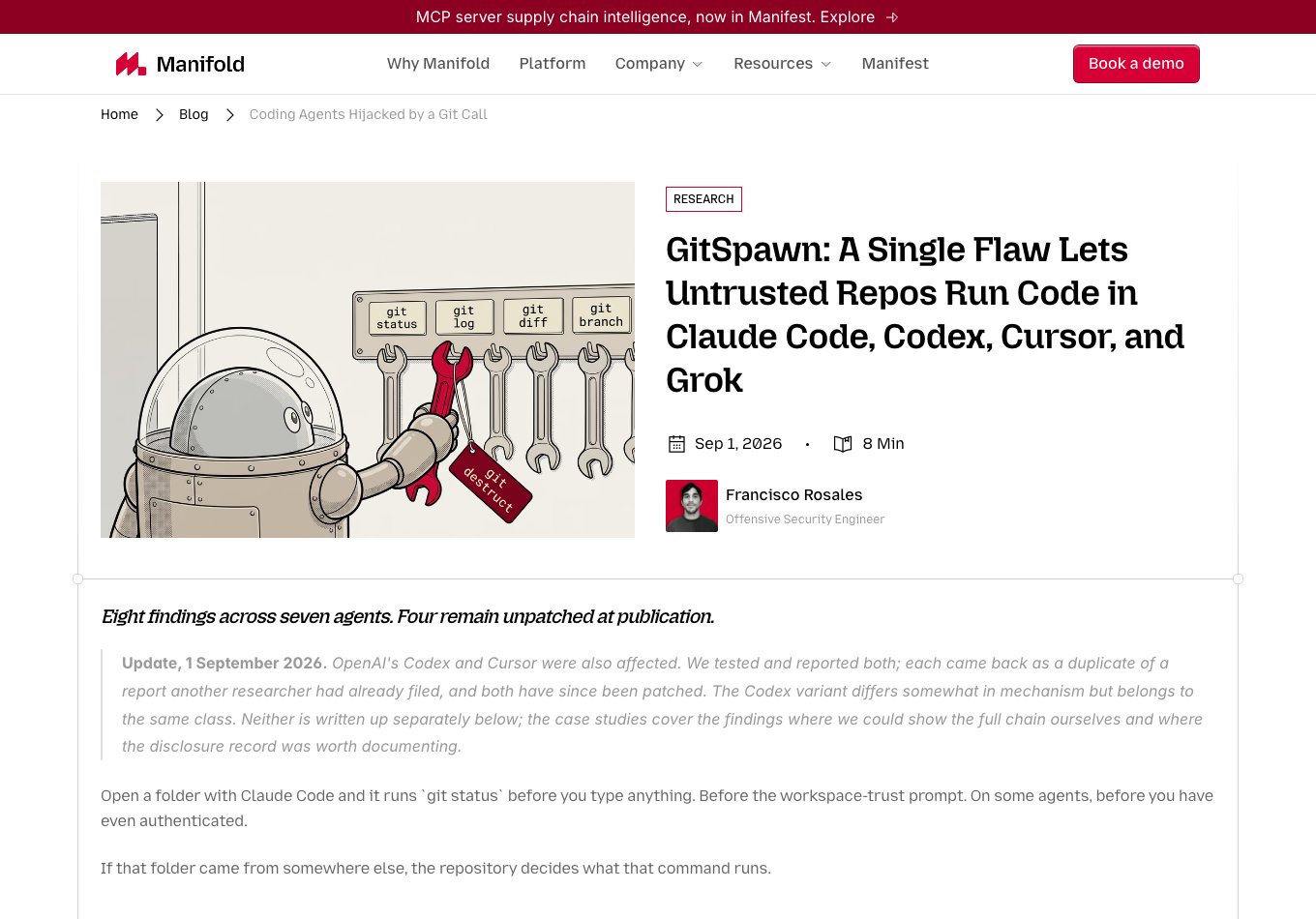
Task: Open the Resources menu
Action: pyautogui.click(x=773, y=64)
